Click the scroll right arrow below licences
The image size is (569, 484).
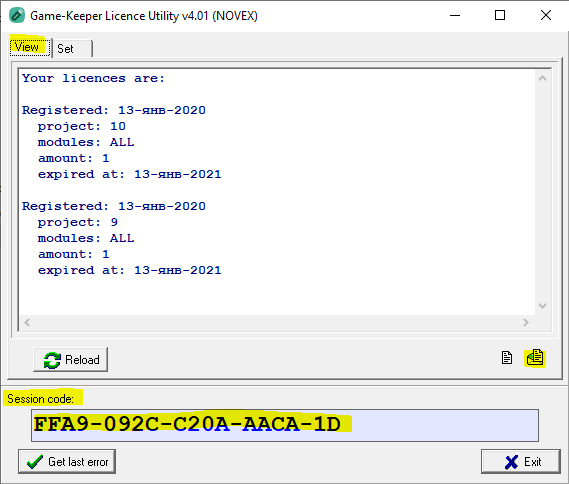526,322
